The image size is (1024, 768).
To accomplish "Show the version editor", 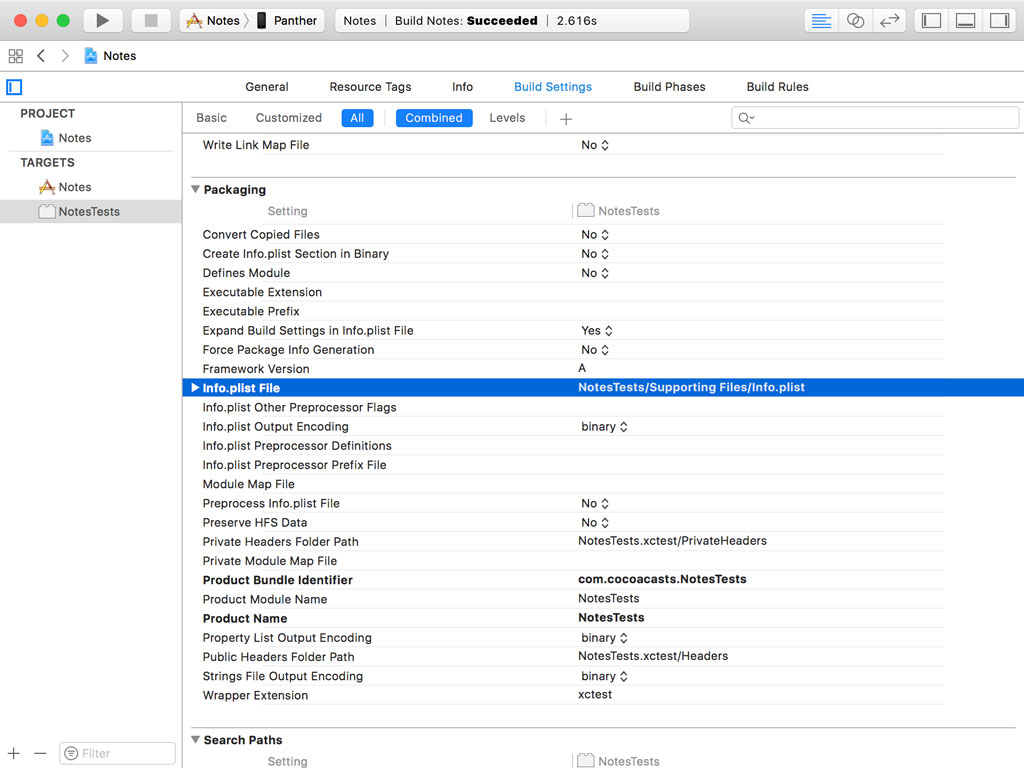I will pos(889,21).
